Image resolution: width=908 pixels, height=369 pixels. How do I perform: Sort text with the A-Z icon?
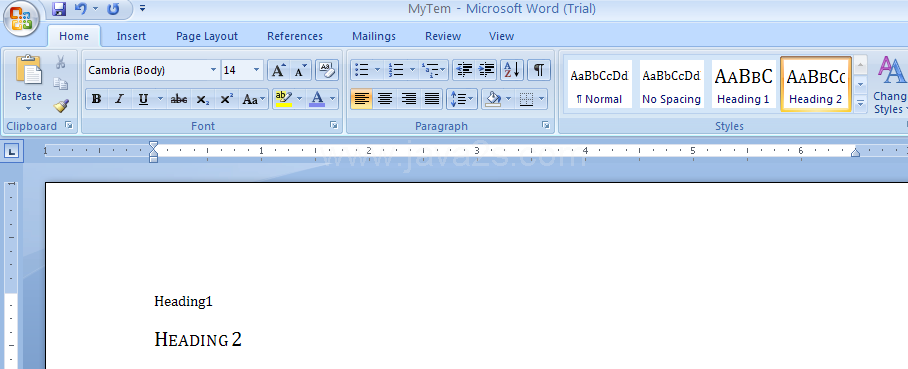click(512, 70)
